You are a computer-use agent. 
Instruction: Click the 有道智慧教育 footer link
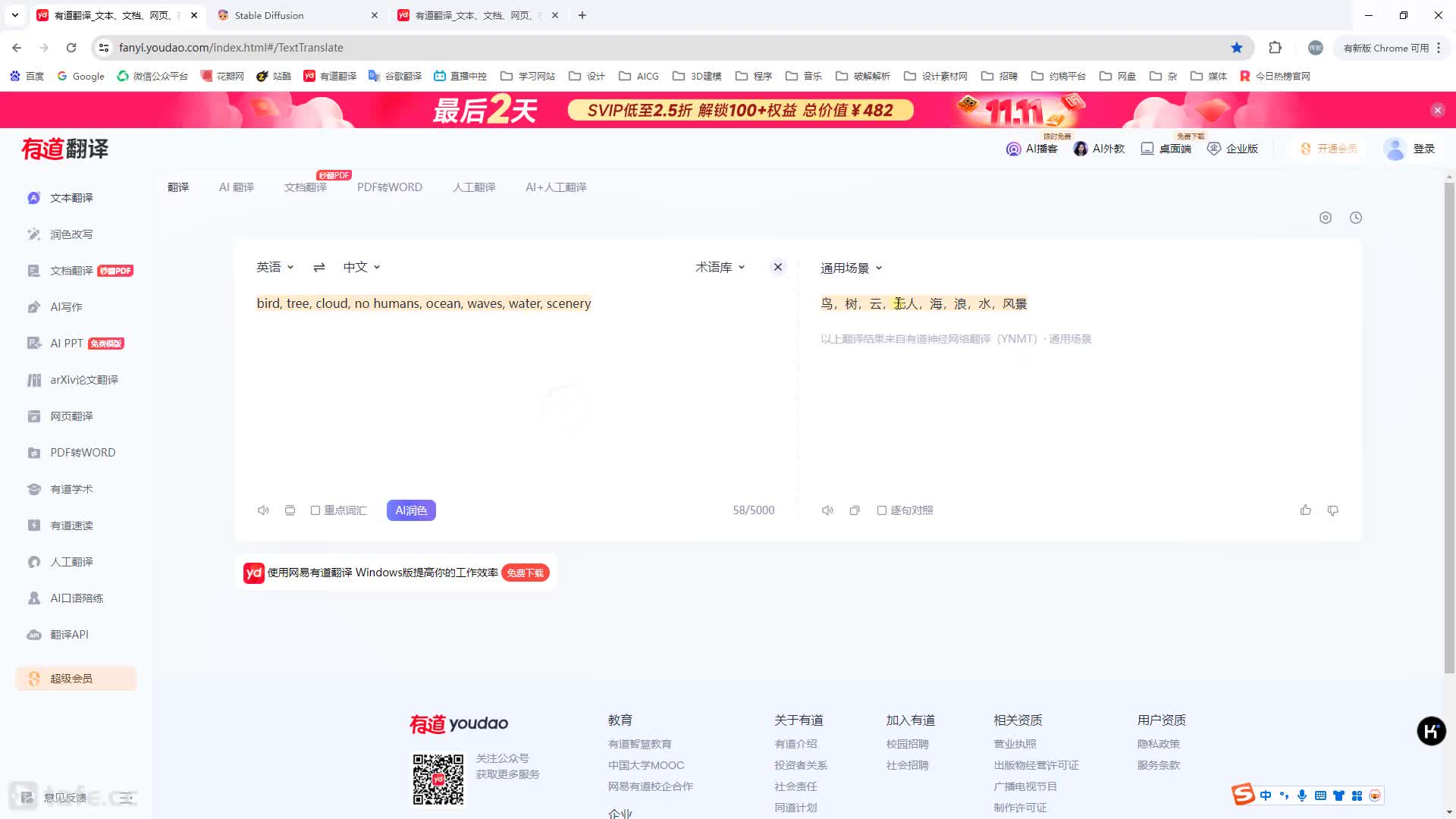tap(640, 744)
